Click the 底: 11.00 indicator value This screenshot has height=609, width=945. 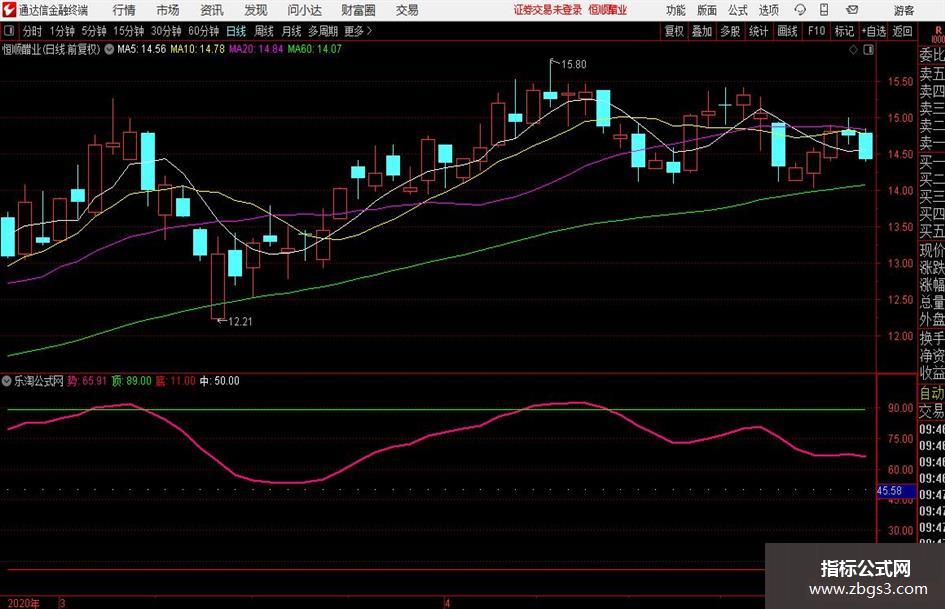175,380
